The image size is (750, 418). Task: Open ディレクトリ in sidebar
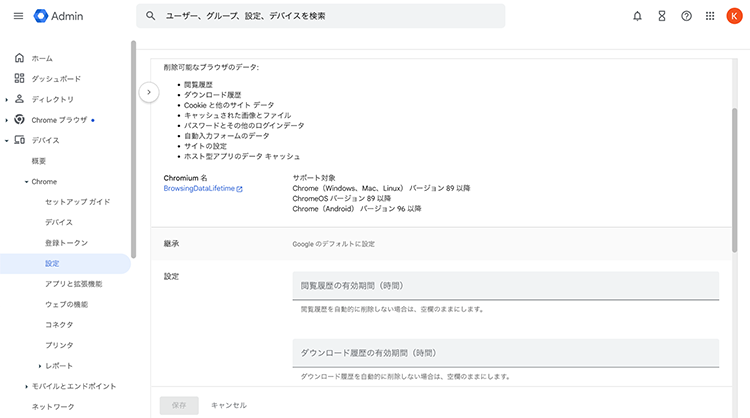coord(53,99)
